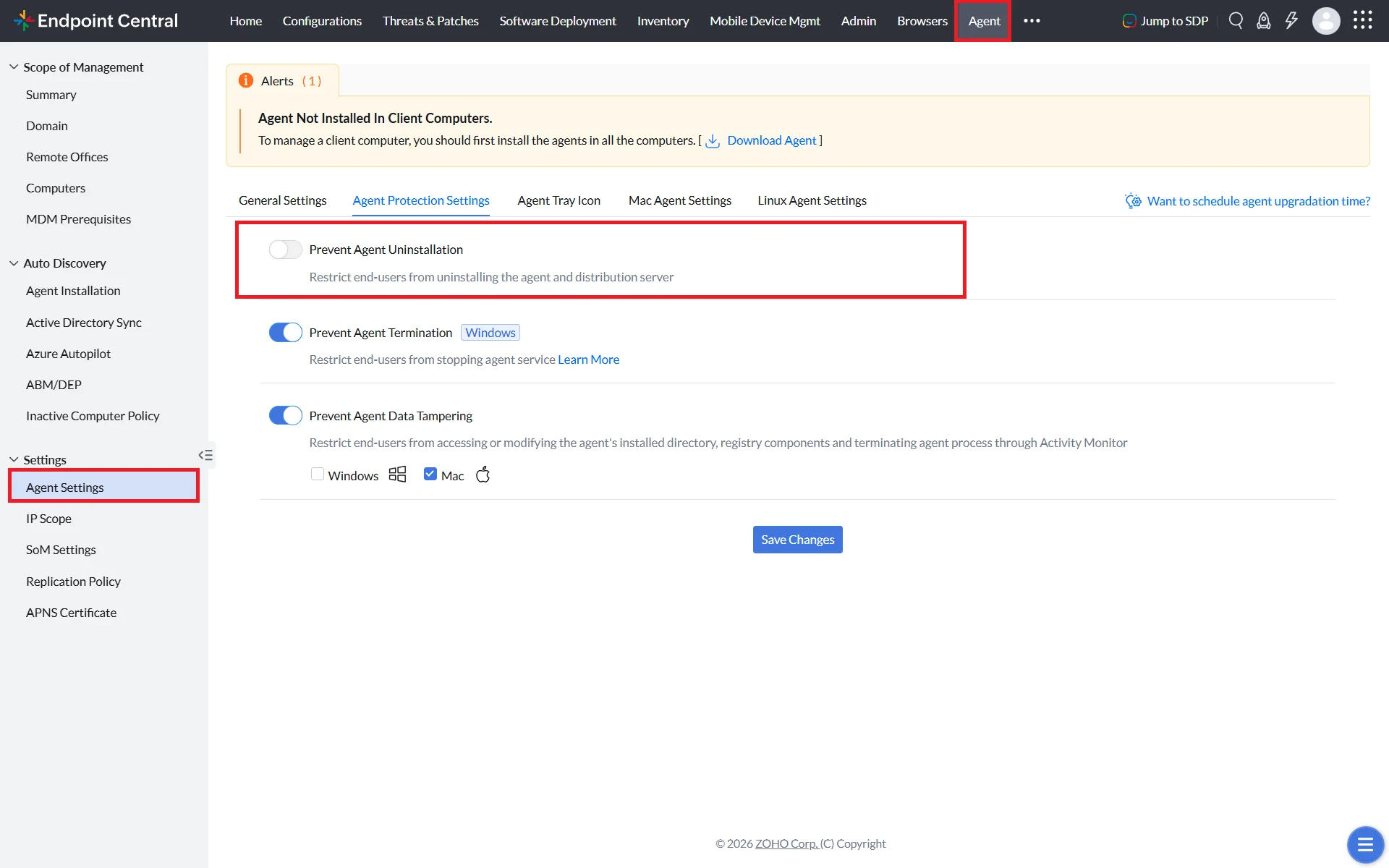Click the orange Alerts info icon
This screenshot has width=1389, height=868.
tap(246, 80)
